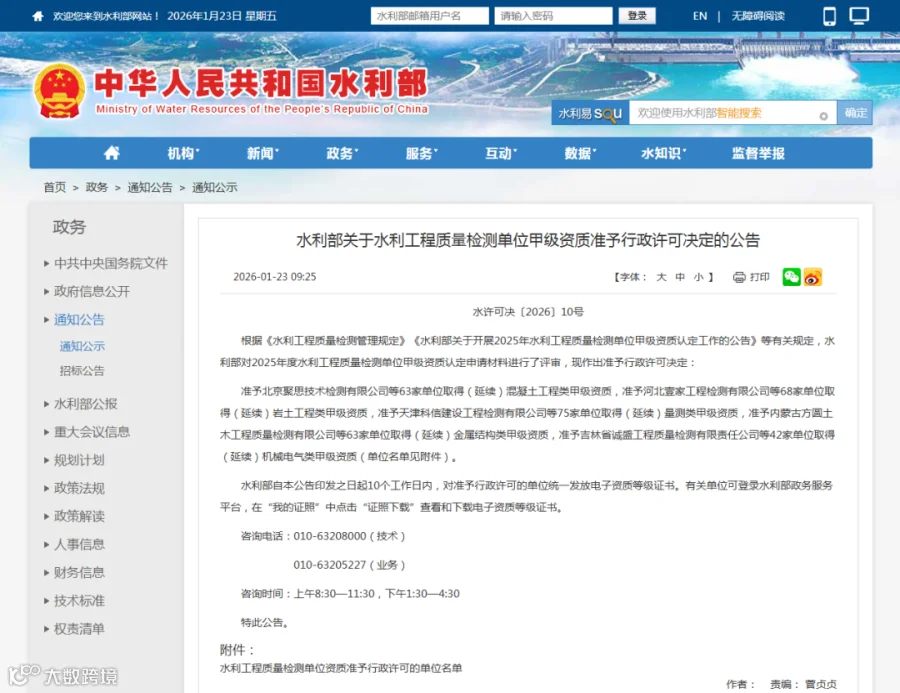Screen dimensions: 900x693
Task: Click the publish date 2026-01-23 09:25
Action: [x=274, y=277]
